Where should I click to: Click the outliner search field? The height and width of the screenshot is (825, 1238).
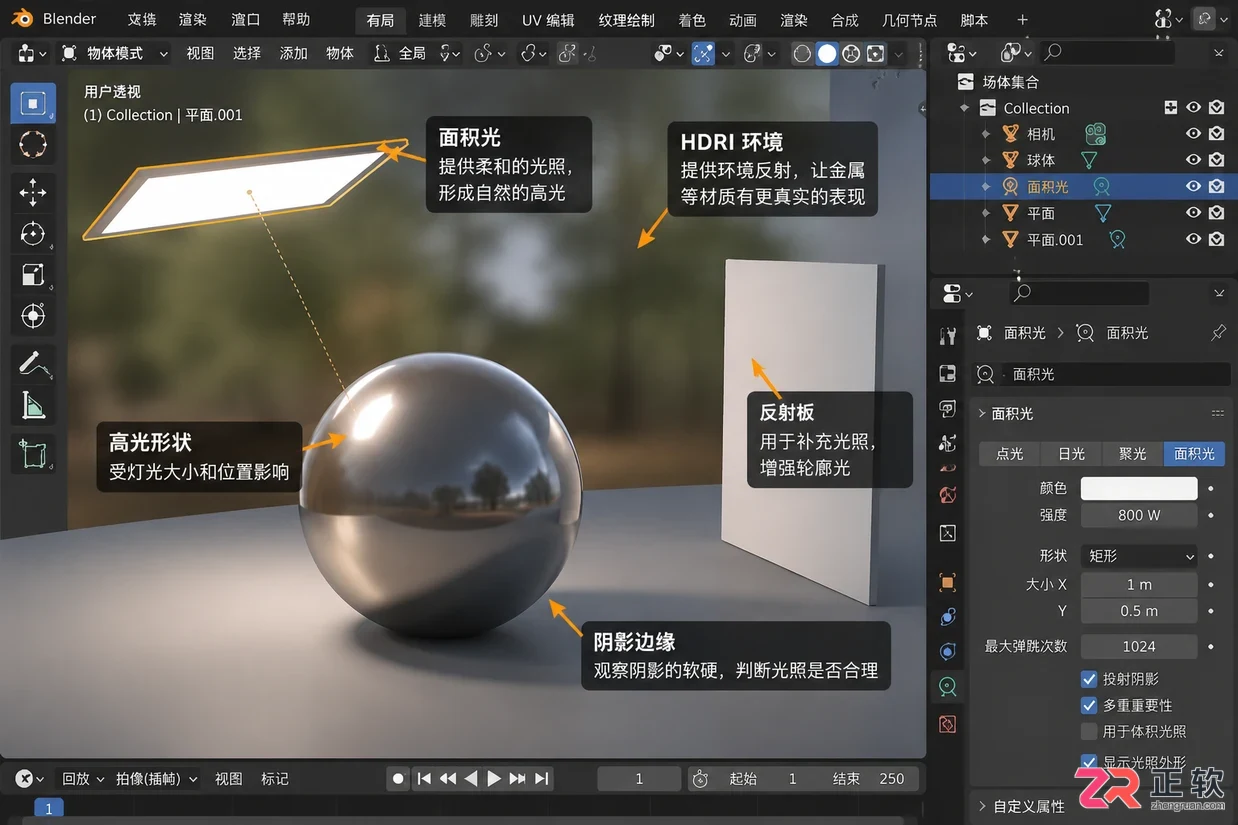coord(1107,52)
